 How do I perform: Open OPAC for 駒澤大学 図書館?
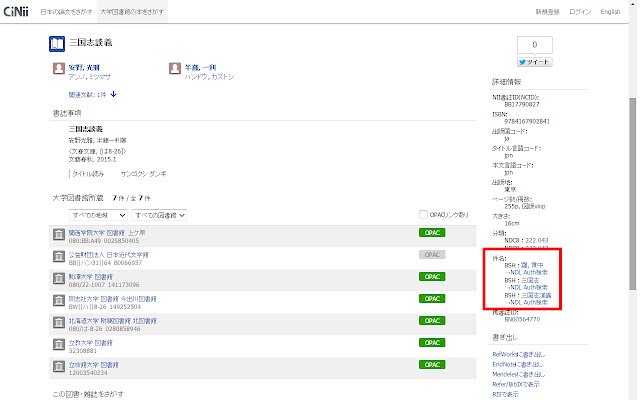tap(432, 277)
